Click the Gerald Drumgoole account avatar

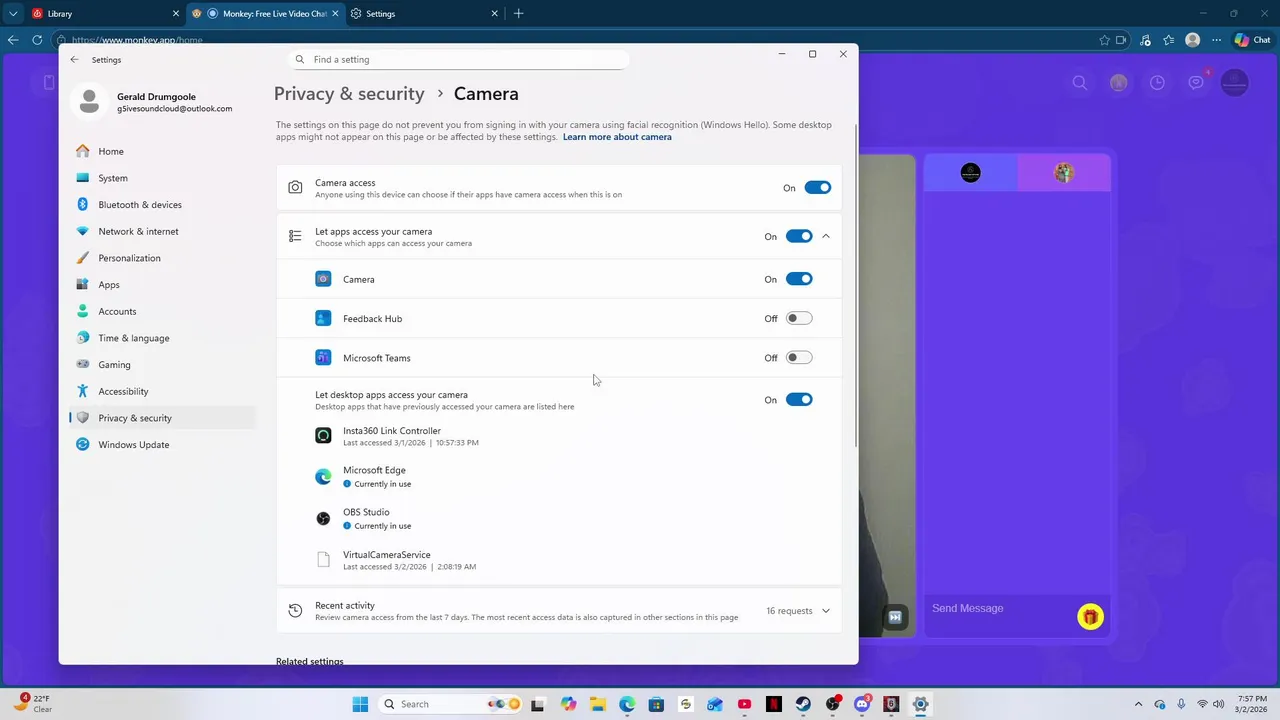(89, 102)
